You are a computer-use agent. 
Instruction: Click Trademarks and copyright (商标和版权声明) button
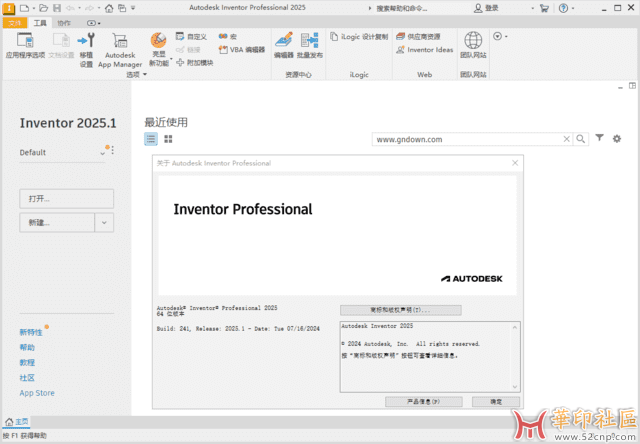click(400, 310)
